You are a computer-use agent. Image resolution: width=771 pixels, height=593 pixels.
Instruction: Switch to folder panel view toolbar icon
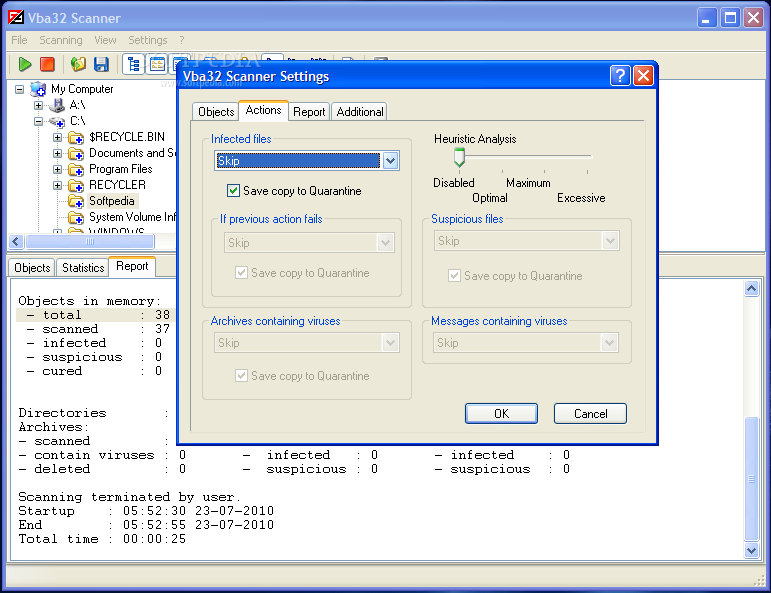157,64
